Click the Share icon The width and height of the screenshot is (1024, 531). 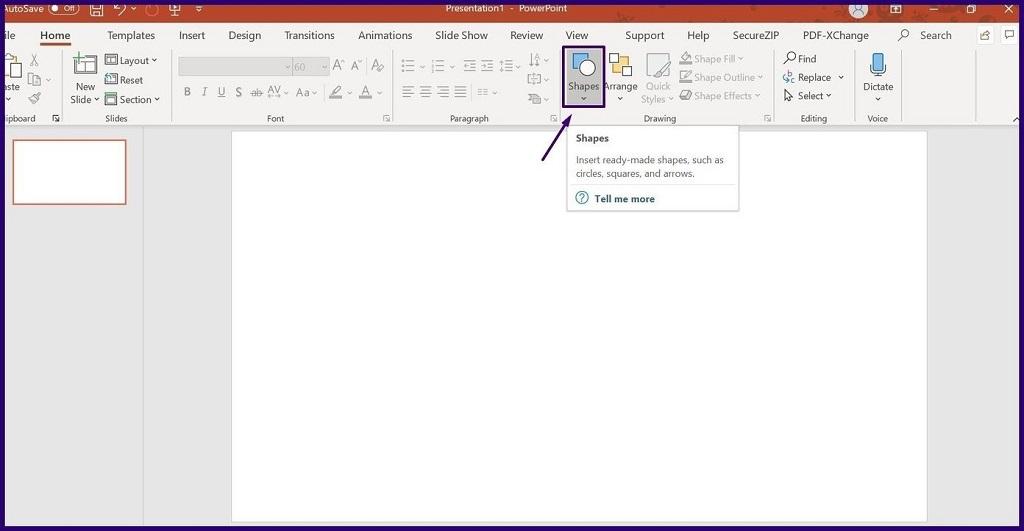tap(985, 35)
